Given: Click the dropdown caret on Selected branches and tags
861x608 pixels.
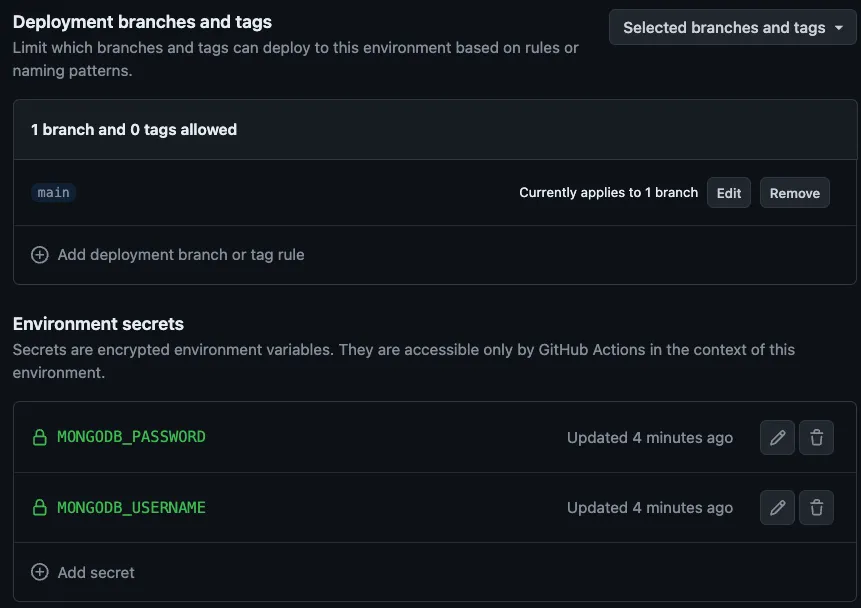Looking at the screenshot, I should [x=838, y=27].
